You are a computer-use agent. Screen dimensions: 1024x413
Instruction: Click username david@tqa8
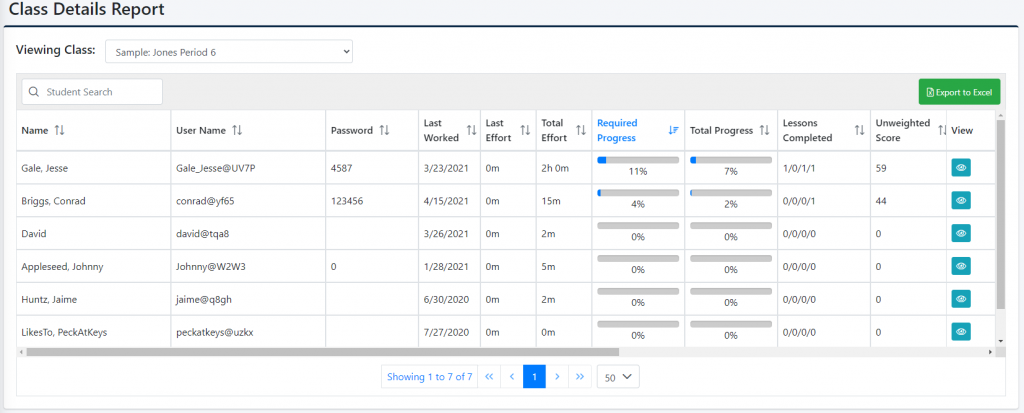202,233
